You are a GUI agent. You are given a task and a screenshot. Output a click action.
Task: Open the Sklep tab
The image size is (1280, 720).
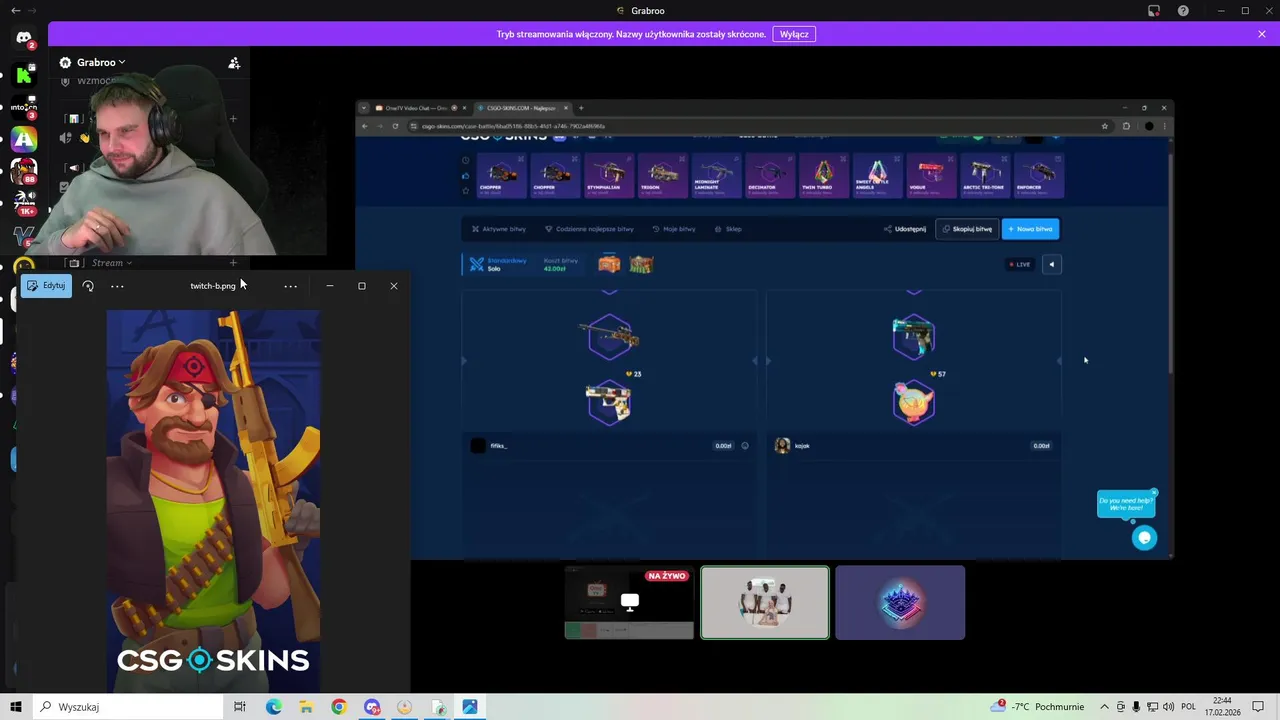click(x=728, y=229)
